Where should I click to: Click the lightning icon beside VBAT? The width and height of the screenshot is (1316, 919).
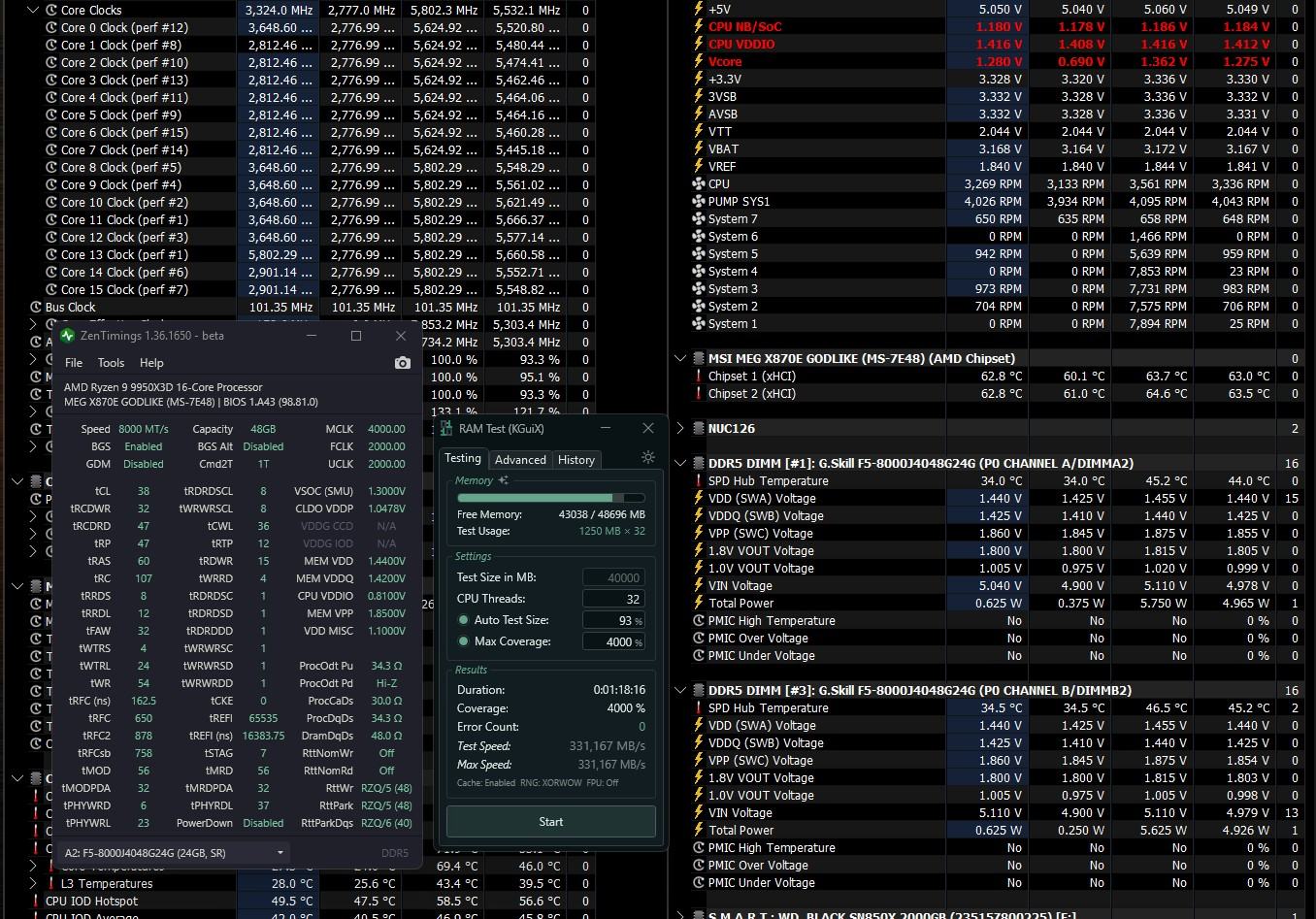click(x=698, y=149)
